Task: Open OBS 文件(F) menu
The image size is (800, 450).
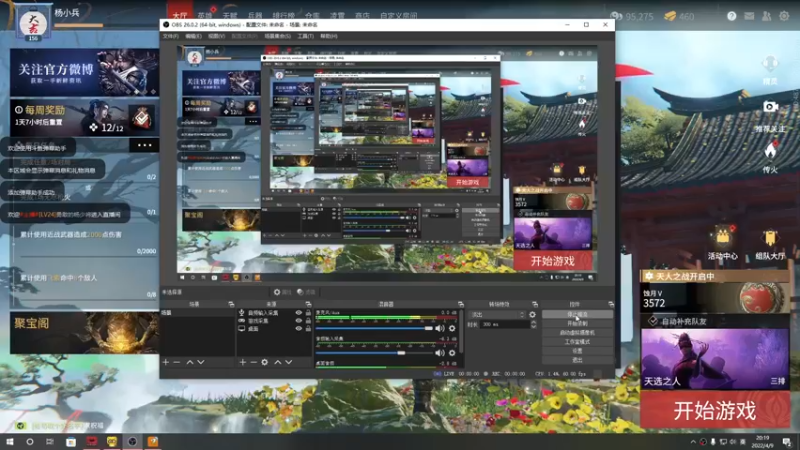Action: pos(170,36)
